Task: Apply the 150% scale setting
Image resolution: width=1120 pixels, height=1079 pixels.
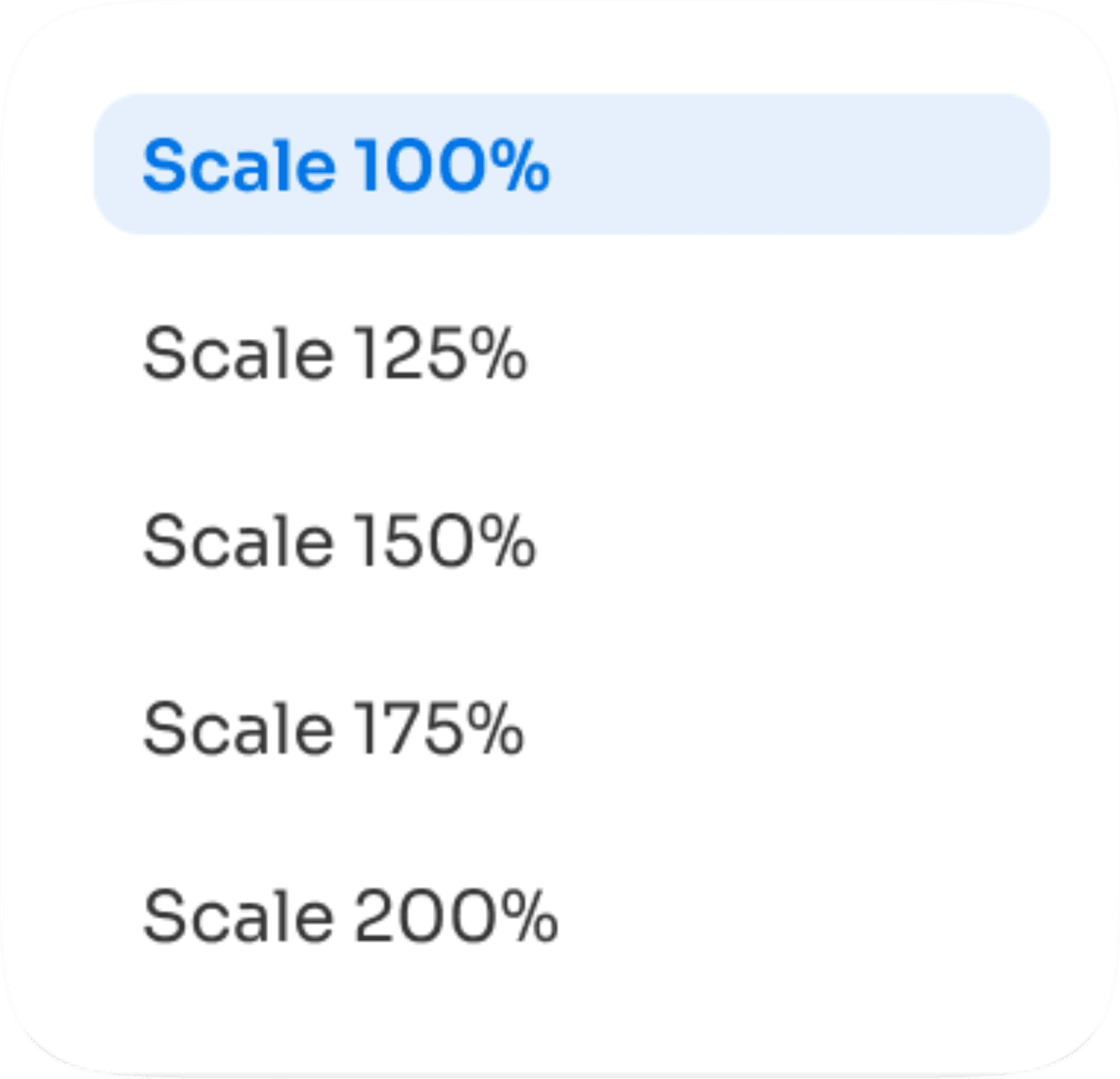Action: [x=339, y=541]
